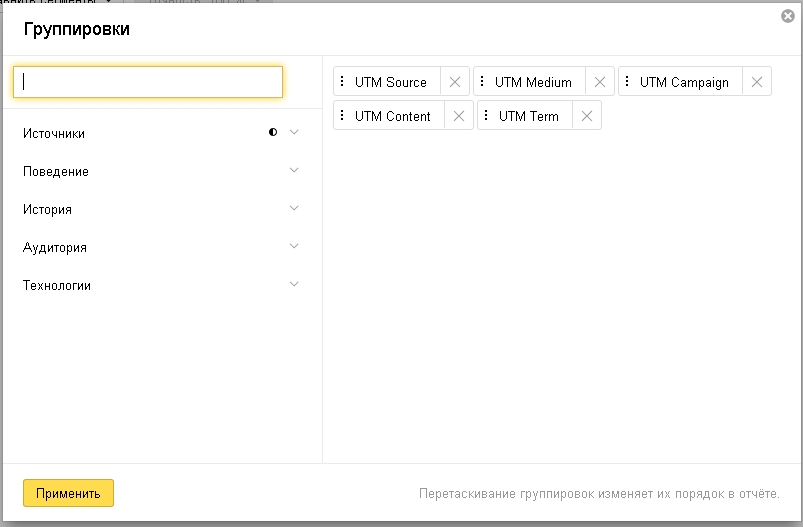Open the Поведение category
The width and height of the screenshot is (803, 527).
click(x=56, y=172)
